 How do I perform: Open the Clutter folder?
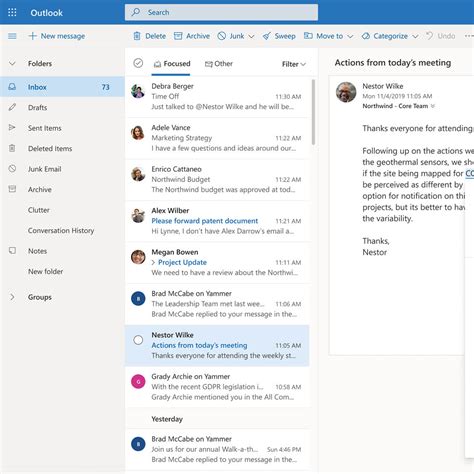[62, 210]
